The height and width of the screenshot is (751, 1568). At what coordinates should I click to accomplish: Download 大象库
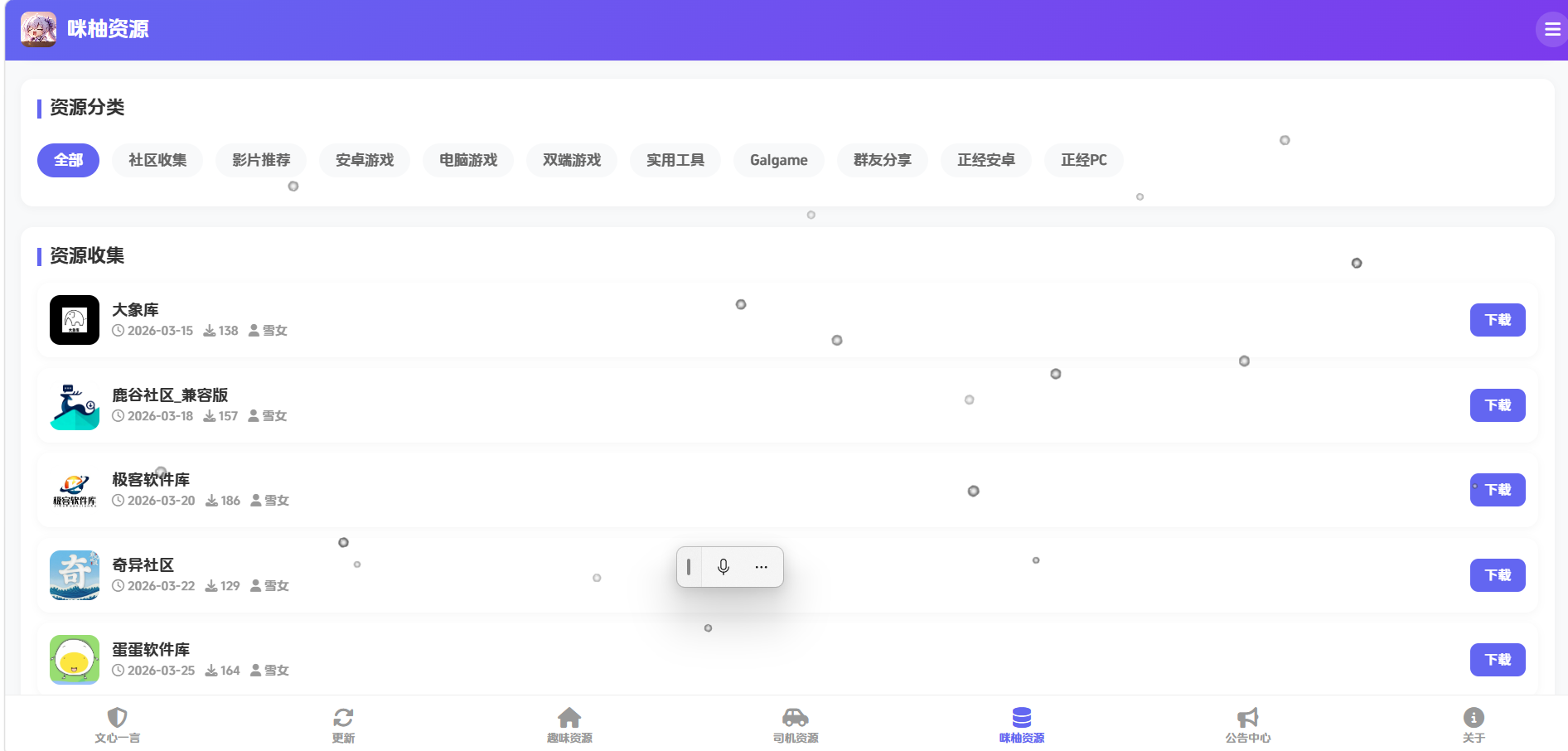1498,320
